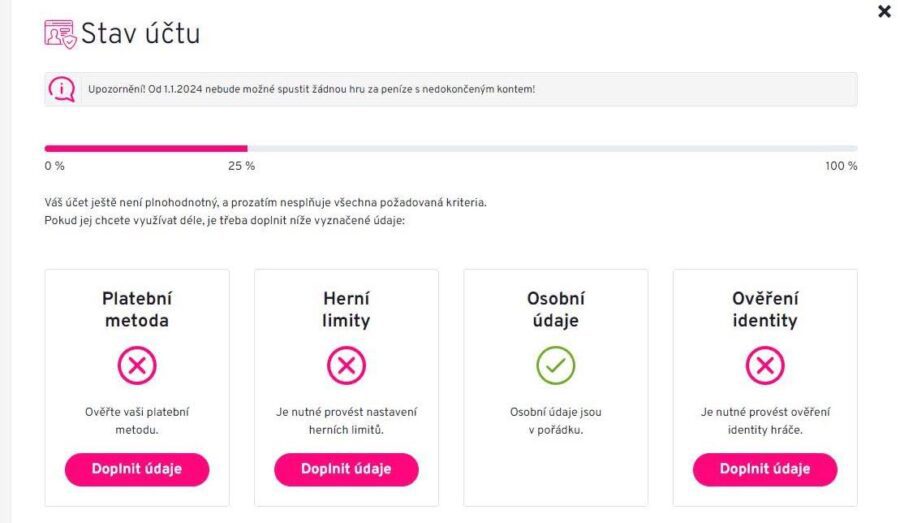Click the Upozornění warning message banner
Screen dimensions: 900x523
tap(450, 89)
